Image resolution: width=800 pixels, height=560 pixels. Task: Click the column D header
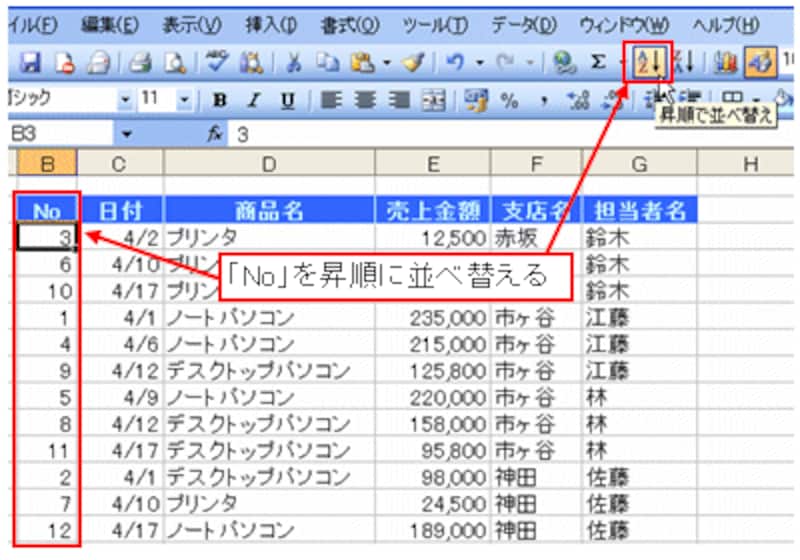(269, 163)
